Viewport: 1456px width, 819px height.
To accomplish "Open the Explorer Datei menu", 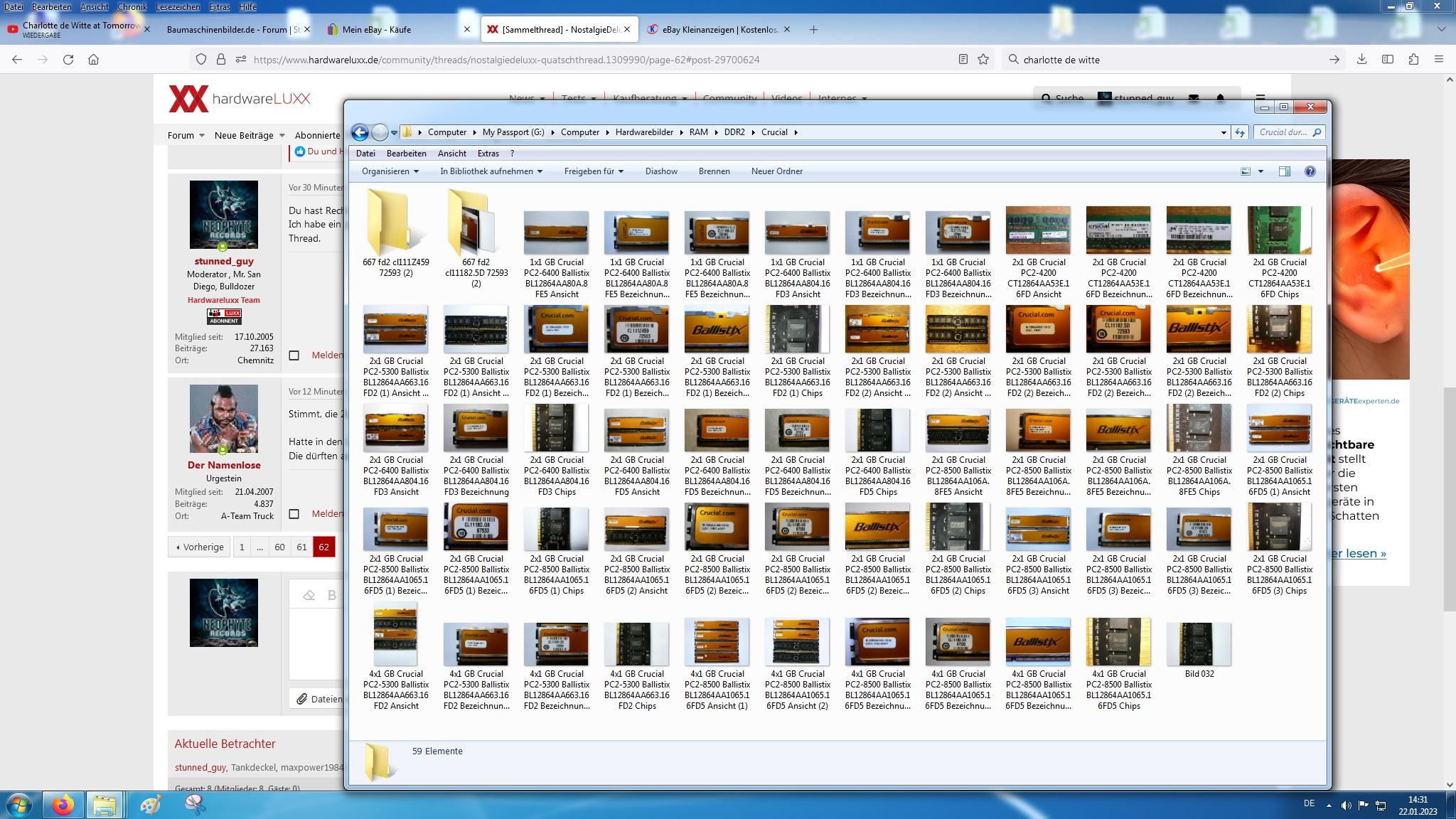I will [x=365, y=154].
